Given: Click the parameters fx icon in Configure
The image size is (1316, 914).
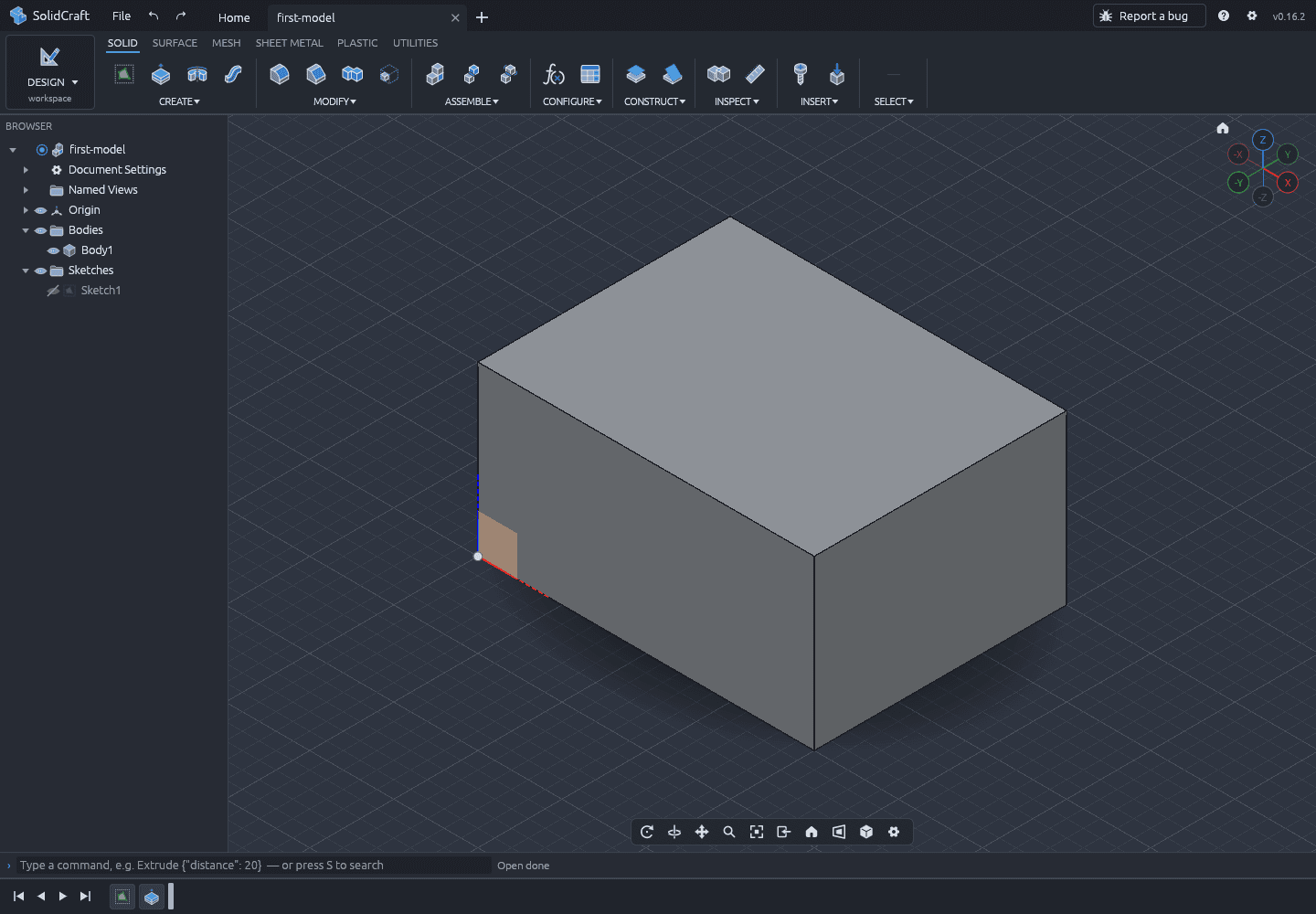Looking at the screenshot, I should coord(554,74).
